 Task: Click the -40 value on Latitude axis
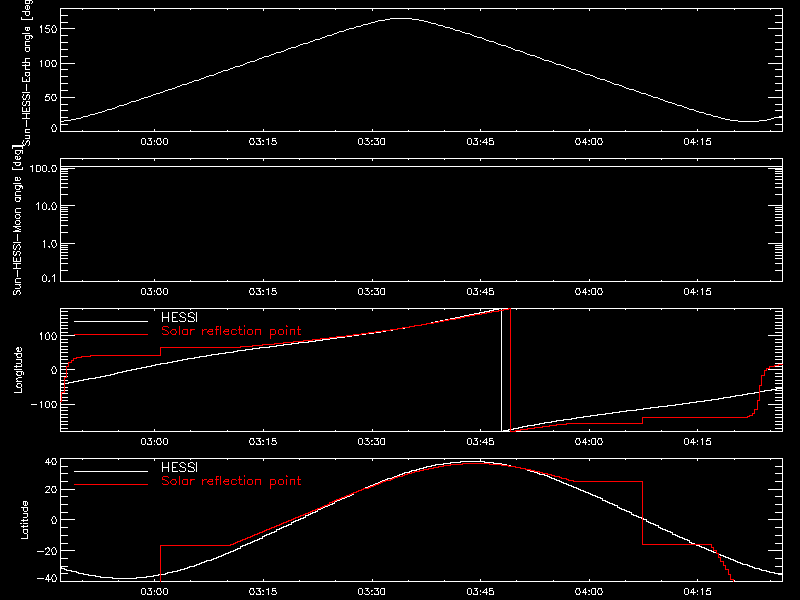click(x=47, y=579)
